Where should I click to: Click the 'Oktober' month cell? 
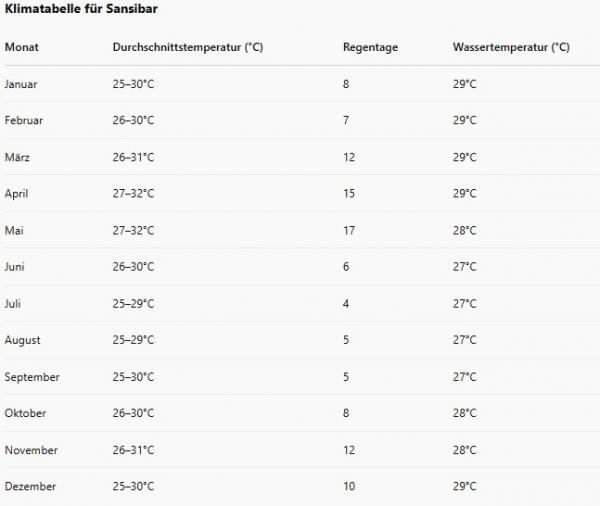pyautogui.click(x=25, y=413)
